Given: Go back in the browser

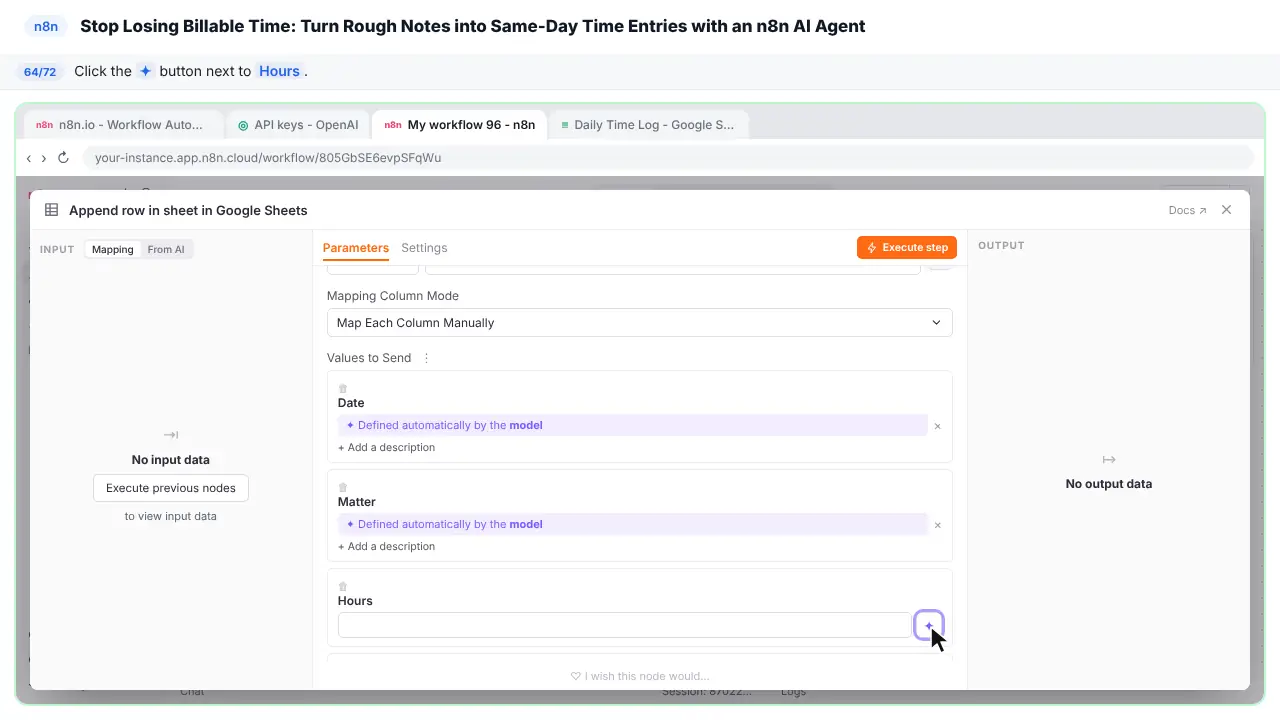Looking at the screenshot, I should (x=29, y=158).
